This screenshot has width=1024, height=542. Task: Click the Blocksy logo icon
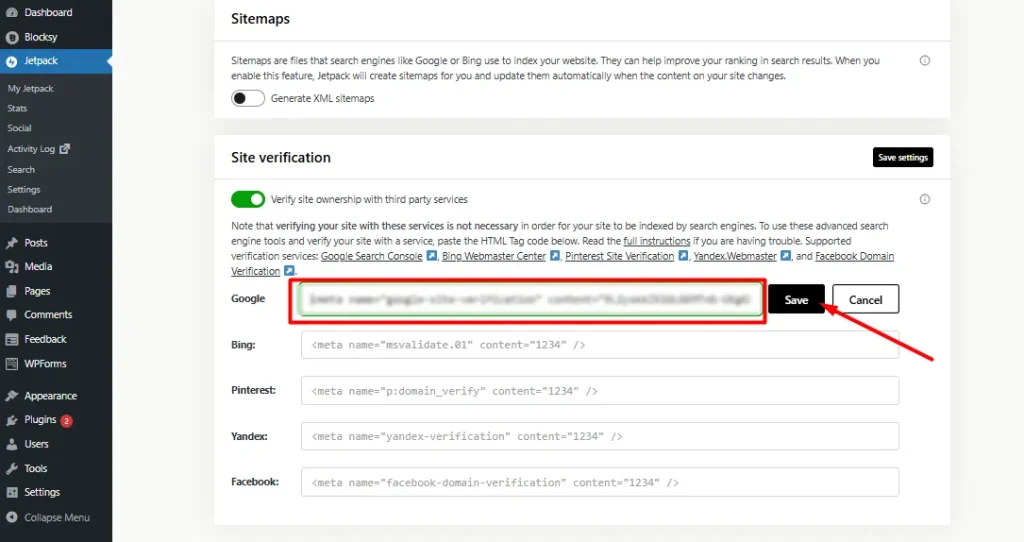click(x=12, y=37)
